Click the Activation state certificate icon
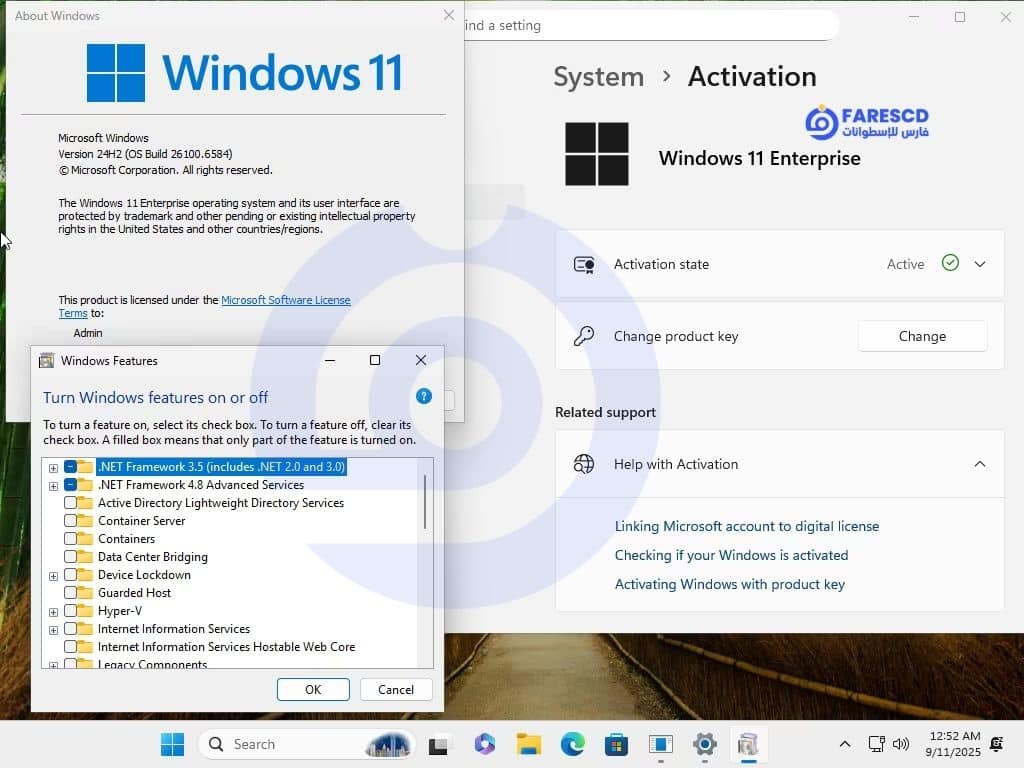Screen dimensions: 1024x768 tap(584, 264)
